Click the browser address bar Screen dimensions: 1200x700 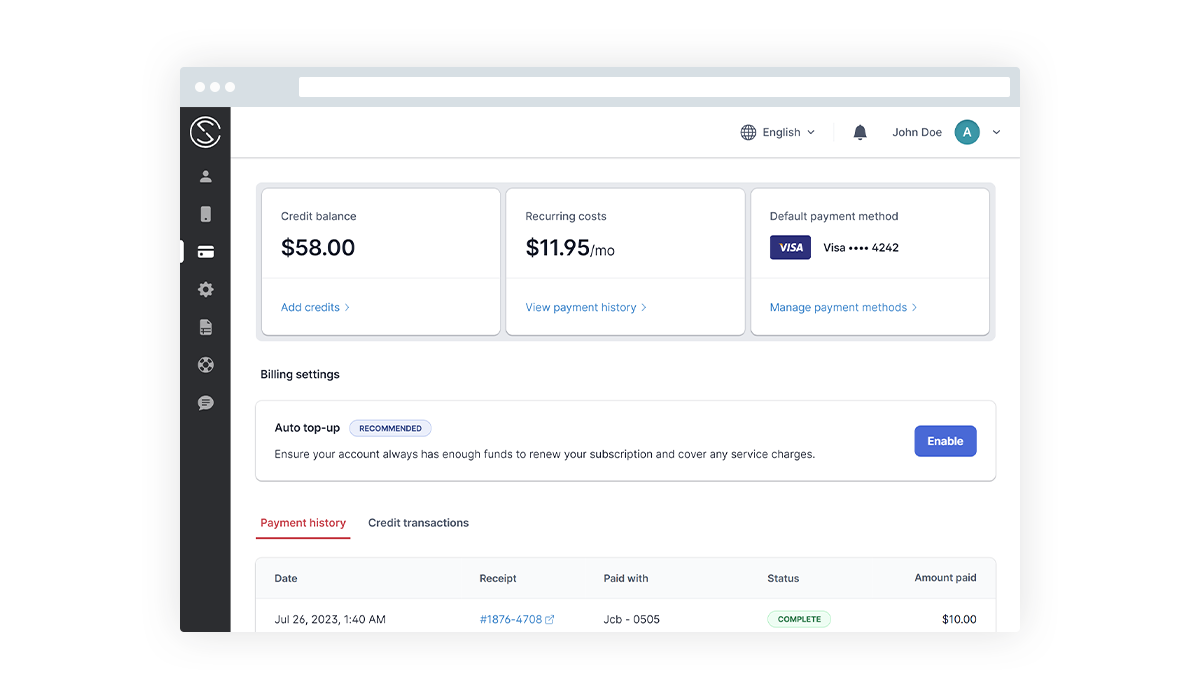point(654,87)
